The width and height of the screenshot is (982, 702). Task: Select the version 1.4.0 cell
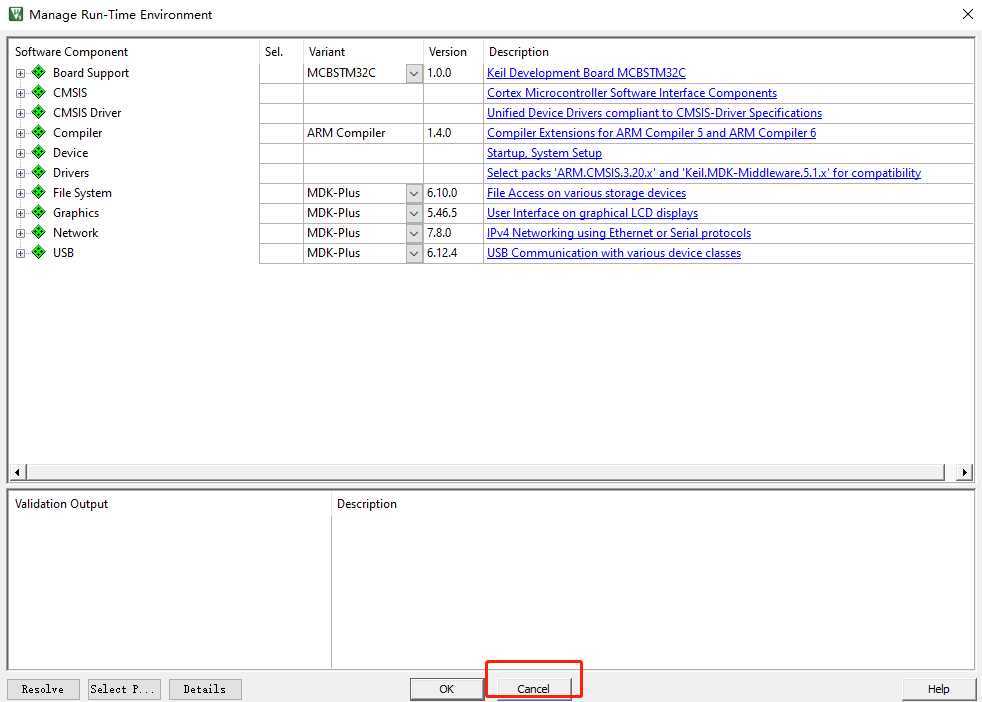tap(453, 133)
